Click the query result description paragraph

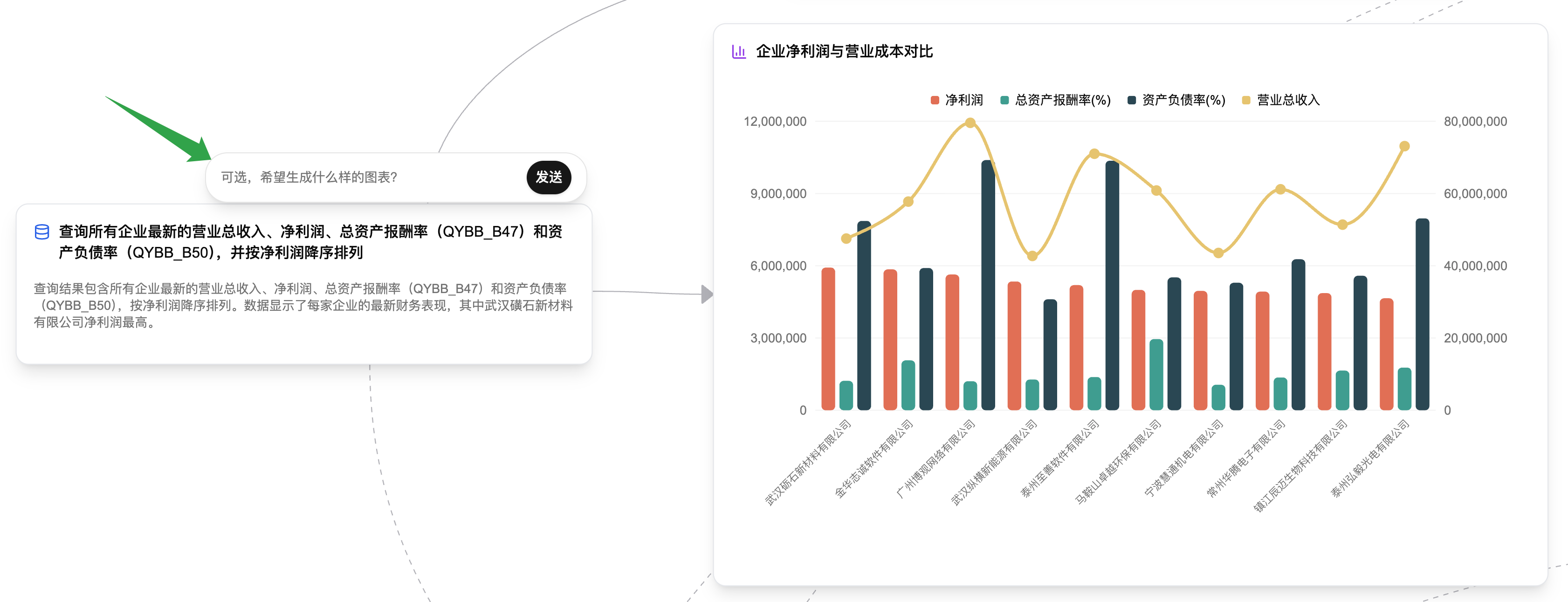coord(303,306)
